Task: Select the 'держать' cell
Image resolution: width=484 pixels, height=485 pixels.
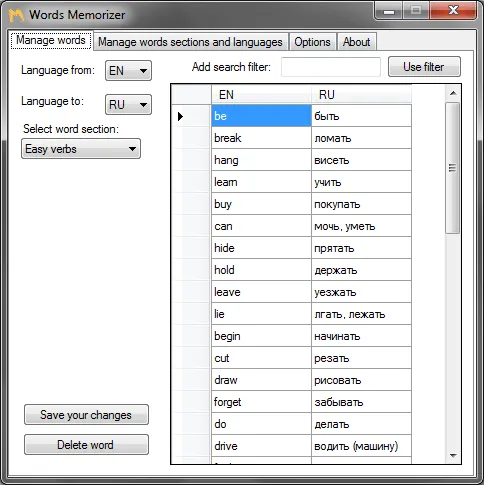Action: coord(361,270)
